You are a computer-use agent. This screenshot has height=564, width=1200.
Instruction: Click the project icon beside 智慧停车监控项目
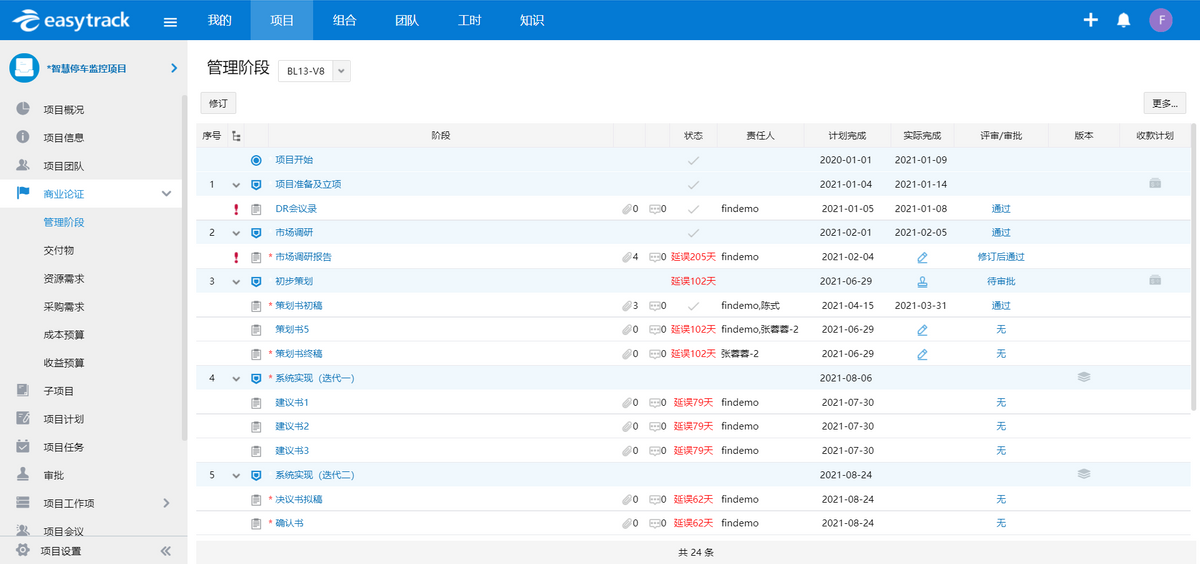coord(24,68)
